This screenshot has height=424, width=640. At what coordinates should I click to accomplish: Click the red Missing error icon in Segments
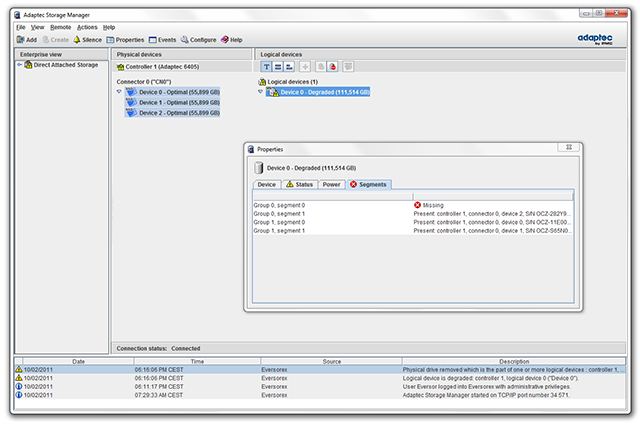click(417, 205)
